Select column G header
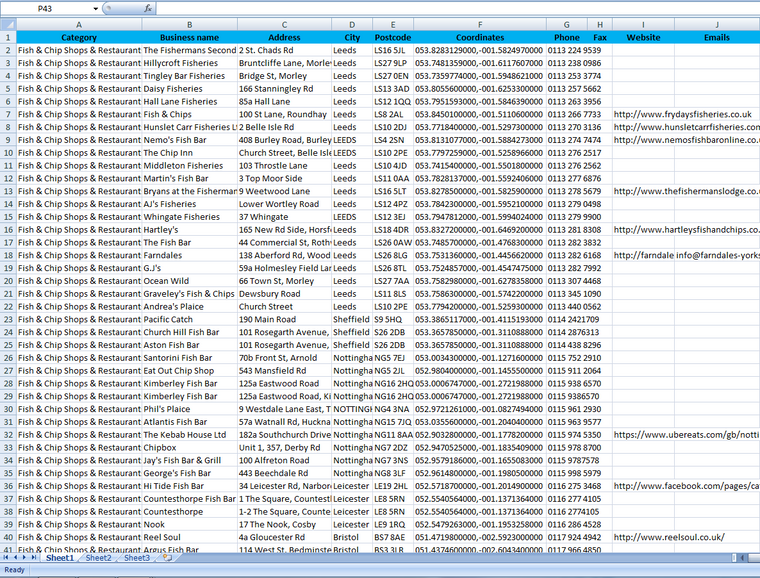 pos(567,25)
